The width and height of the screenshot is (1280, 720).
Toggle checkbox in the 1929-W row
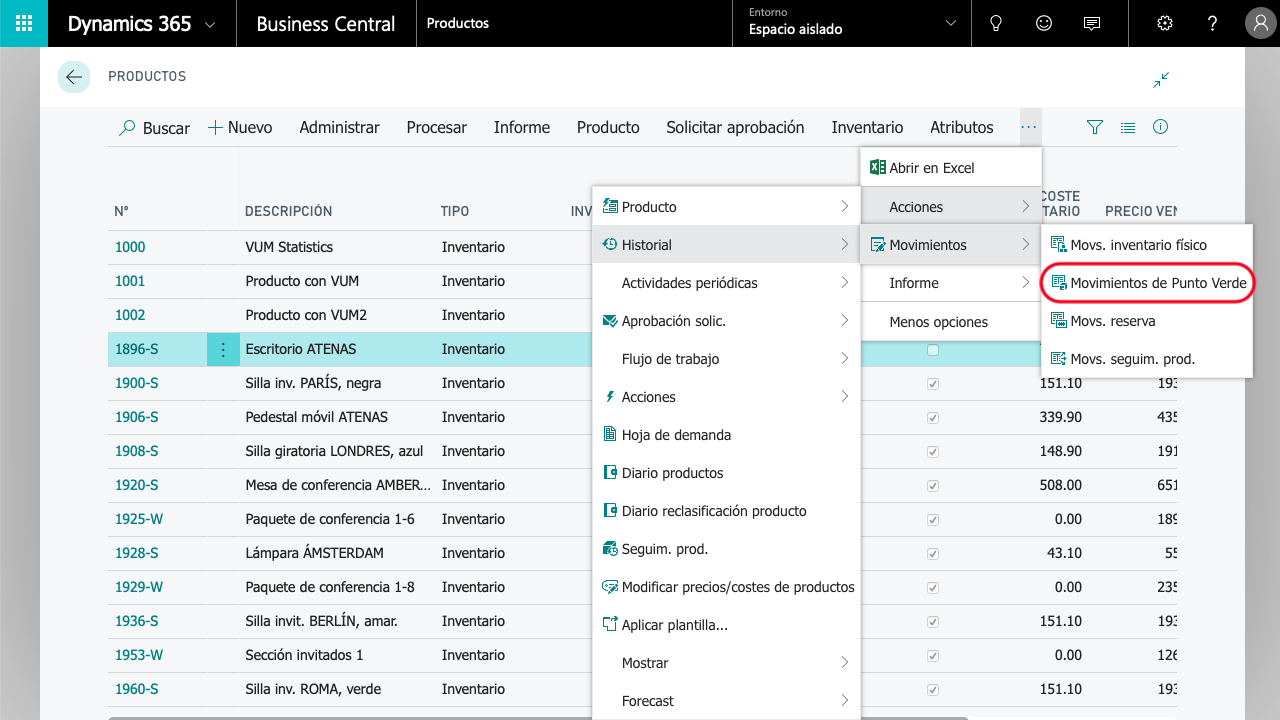(933, 588)
